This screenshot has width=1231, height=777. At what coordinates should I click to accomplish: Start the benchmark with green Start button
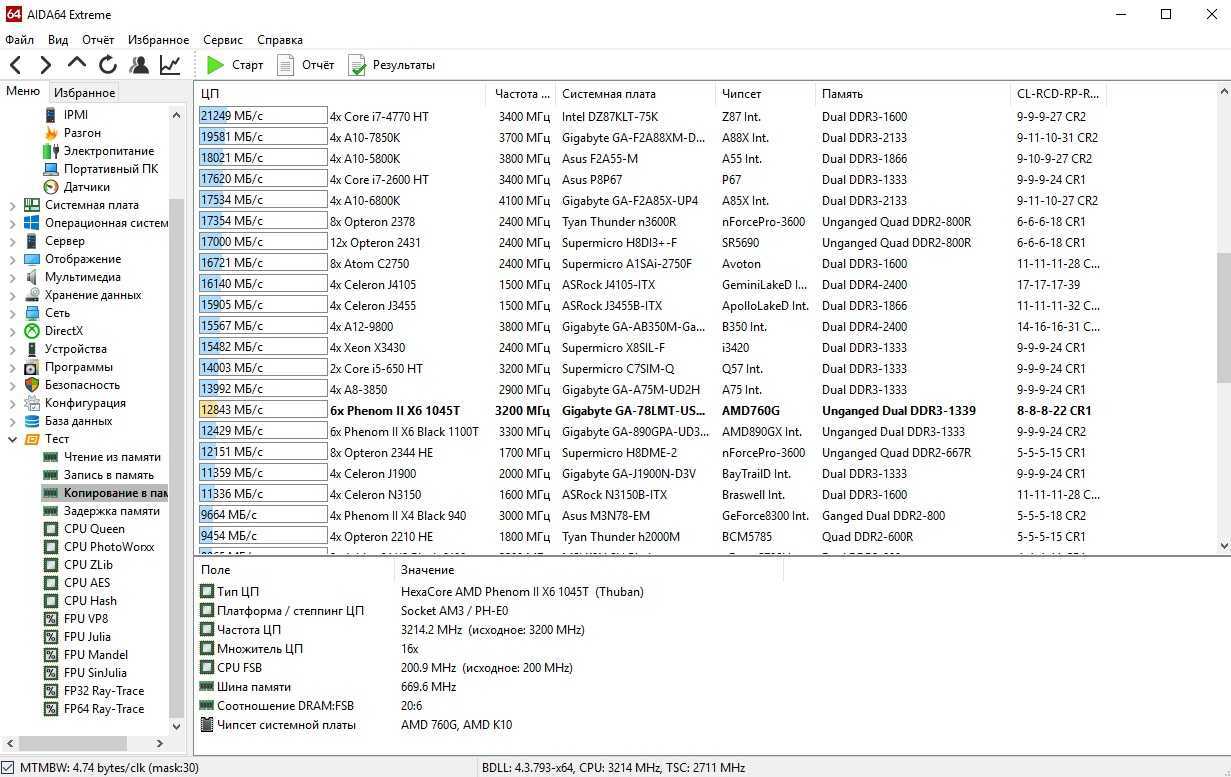(235, 65)
